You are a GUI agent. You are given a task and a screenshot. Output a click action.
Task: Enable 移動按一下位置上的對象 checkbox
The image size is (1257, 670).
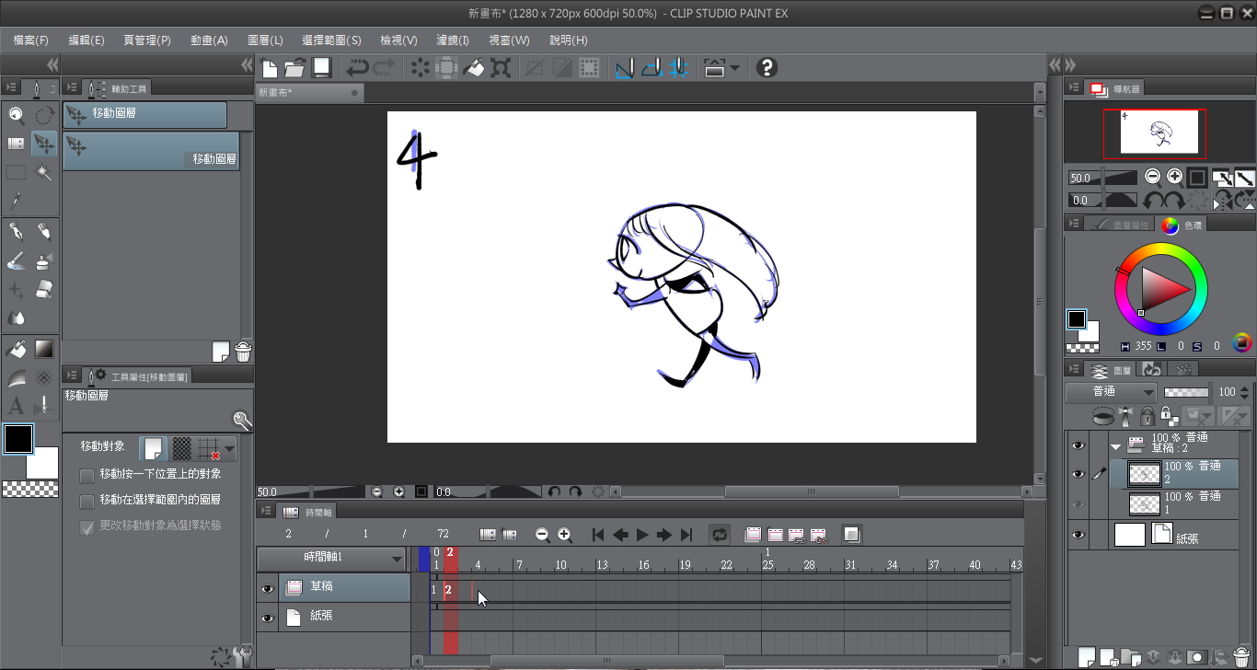pos(87,474)
